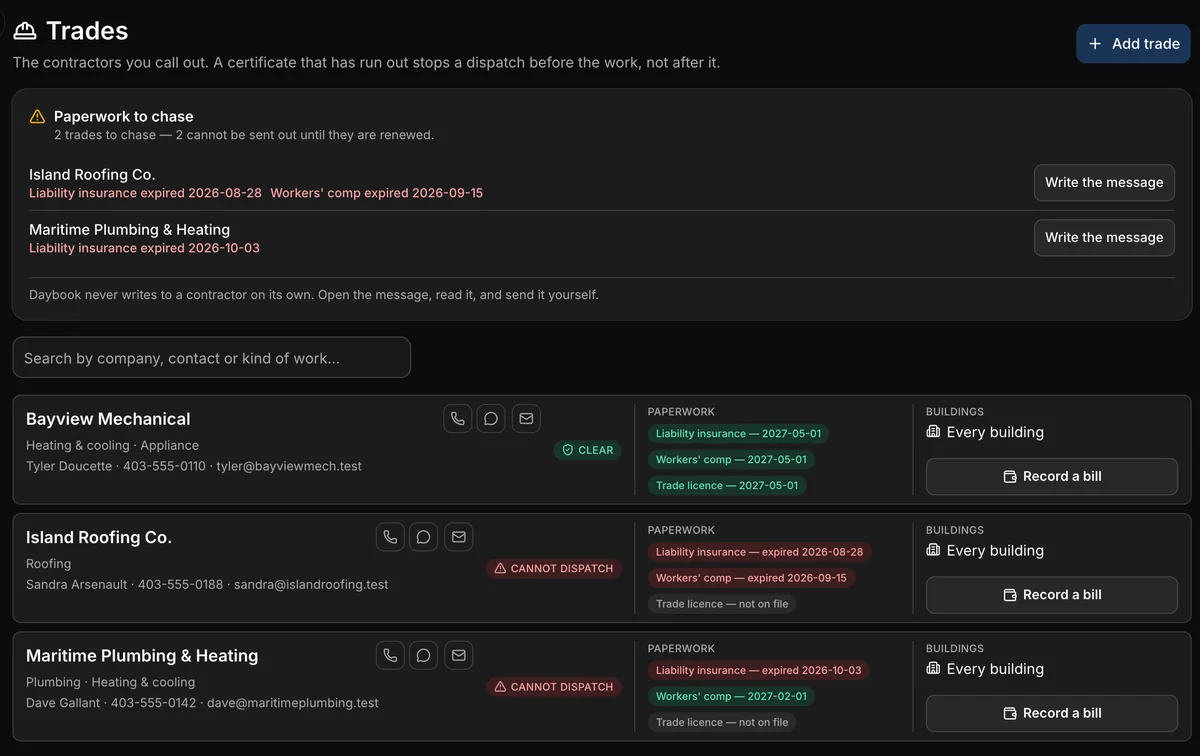Click Bayview's Liability insurance — 2027-05-01 tag
1200x756 pixels.
pyautogui.click(x=738, y=434)
